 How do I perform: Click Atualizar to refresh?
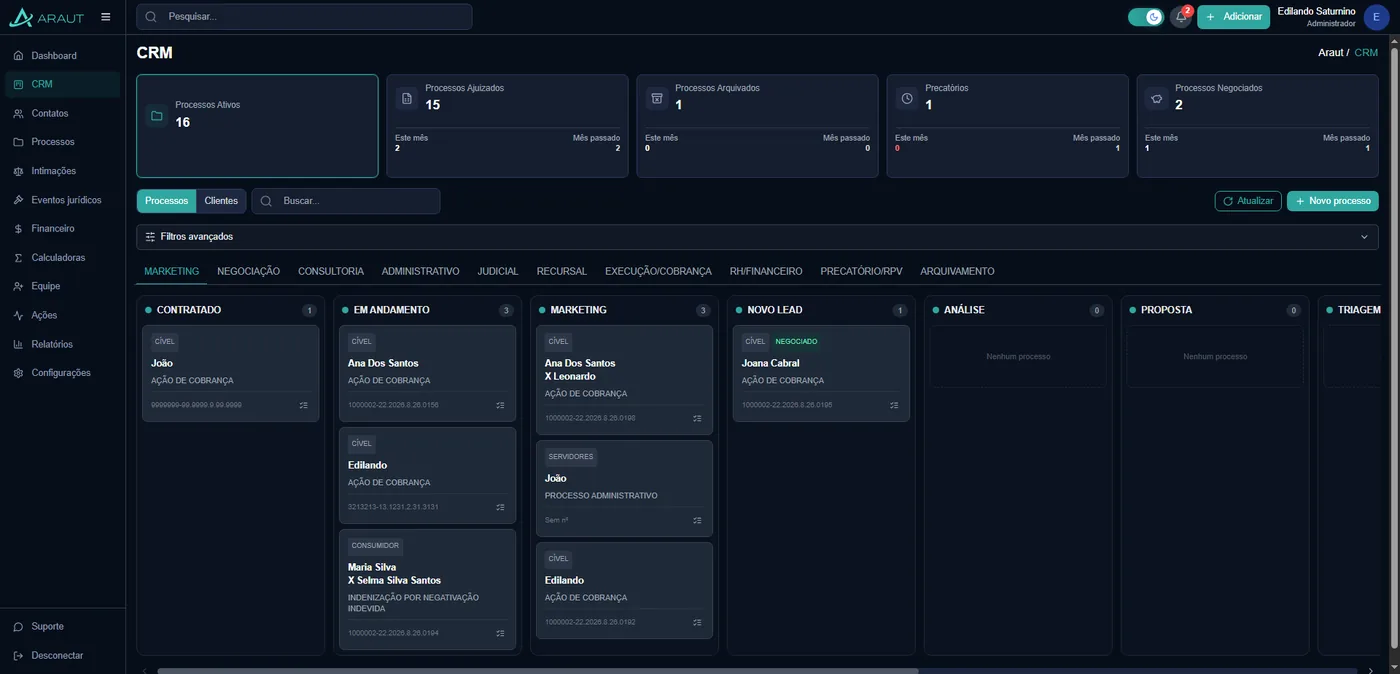pos(1248,201)
